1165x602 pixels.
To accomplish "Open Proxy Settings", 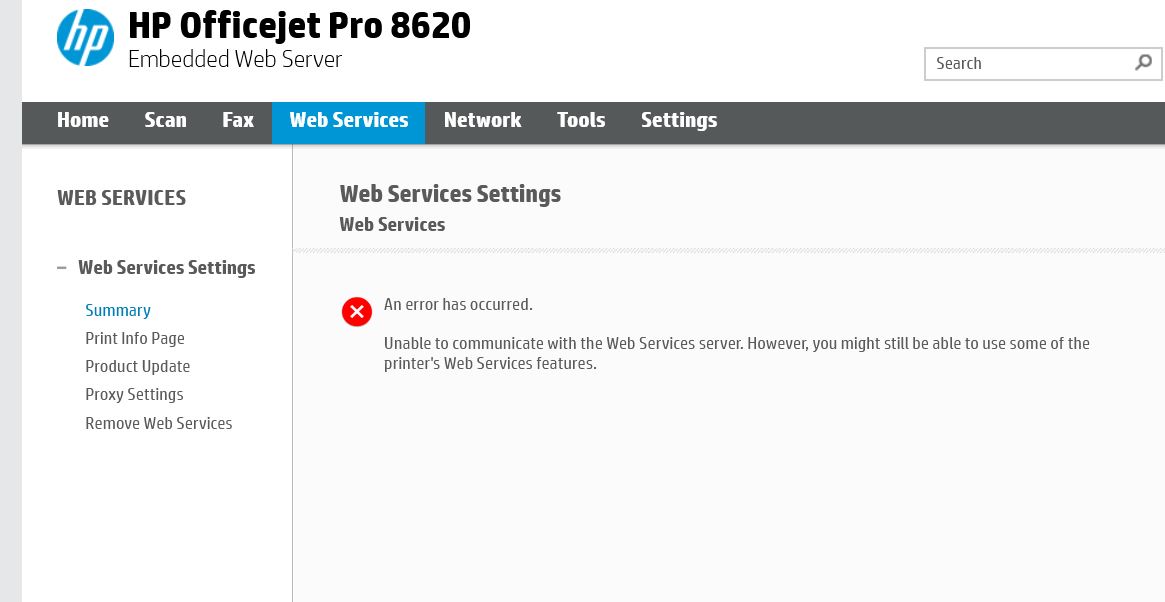I will pyautogui.click(x=134, y=394).
